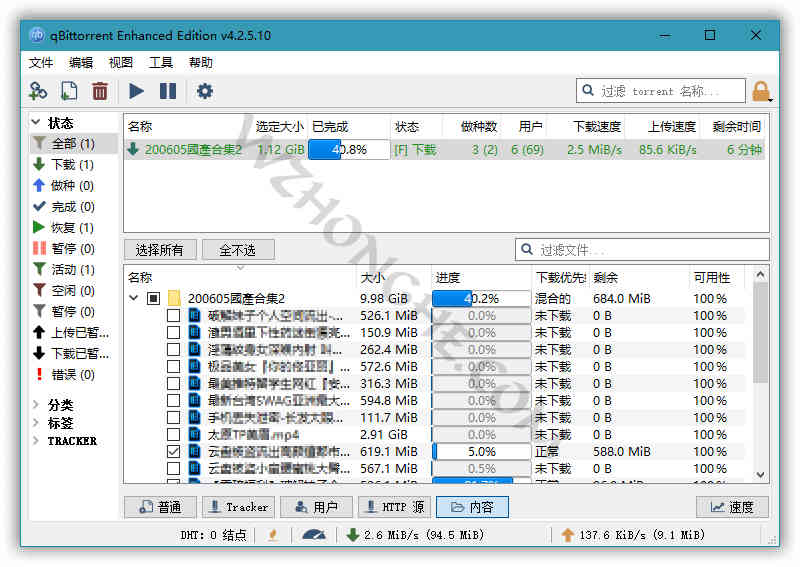Select the 空闲 (0) status filter
The width and height of the screenshot is (800, 567).
point(63,290)
